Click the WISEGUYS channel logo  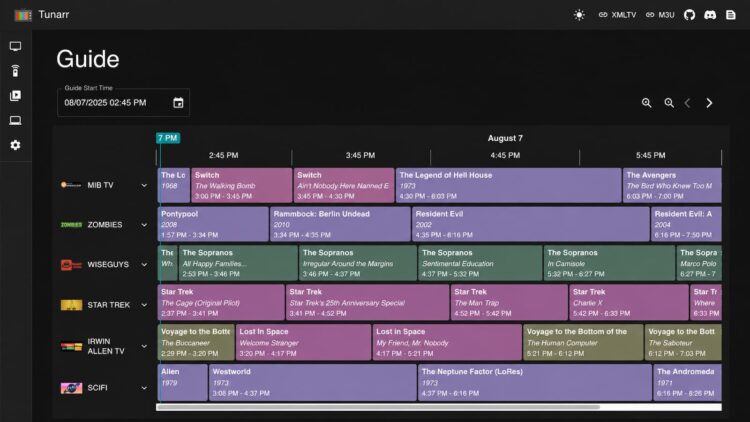tap(71, 265)
